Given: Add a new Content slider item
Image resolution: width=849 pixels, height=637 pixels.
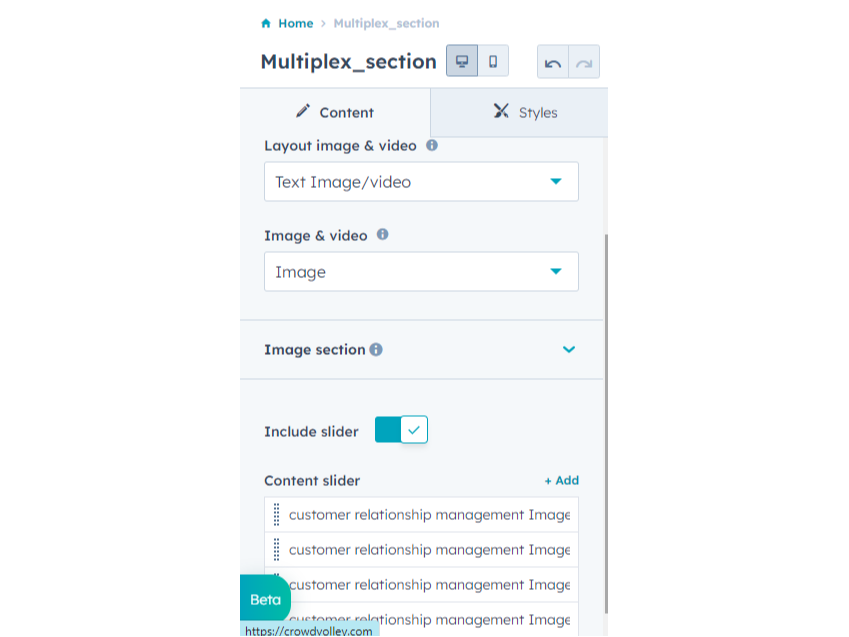Looking at the screenshot, I should point(562,480).
